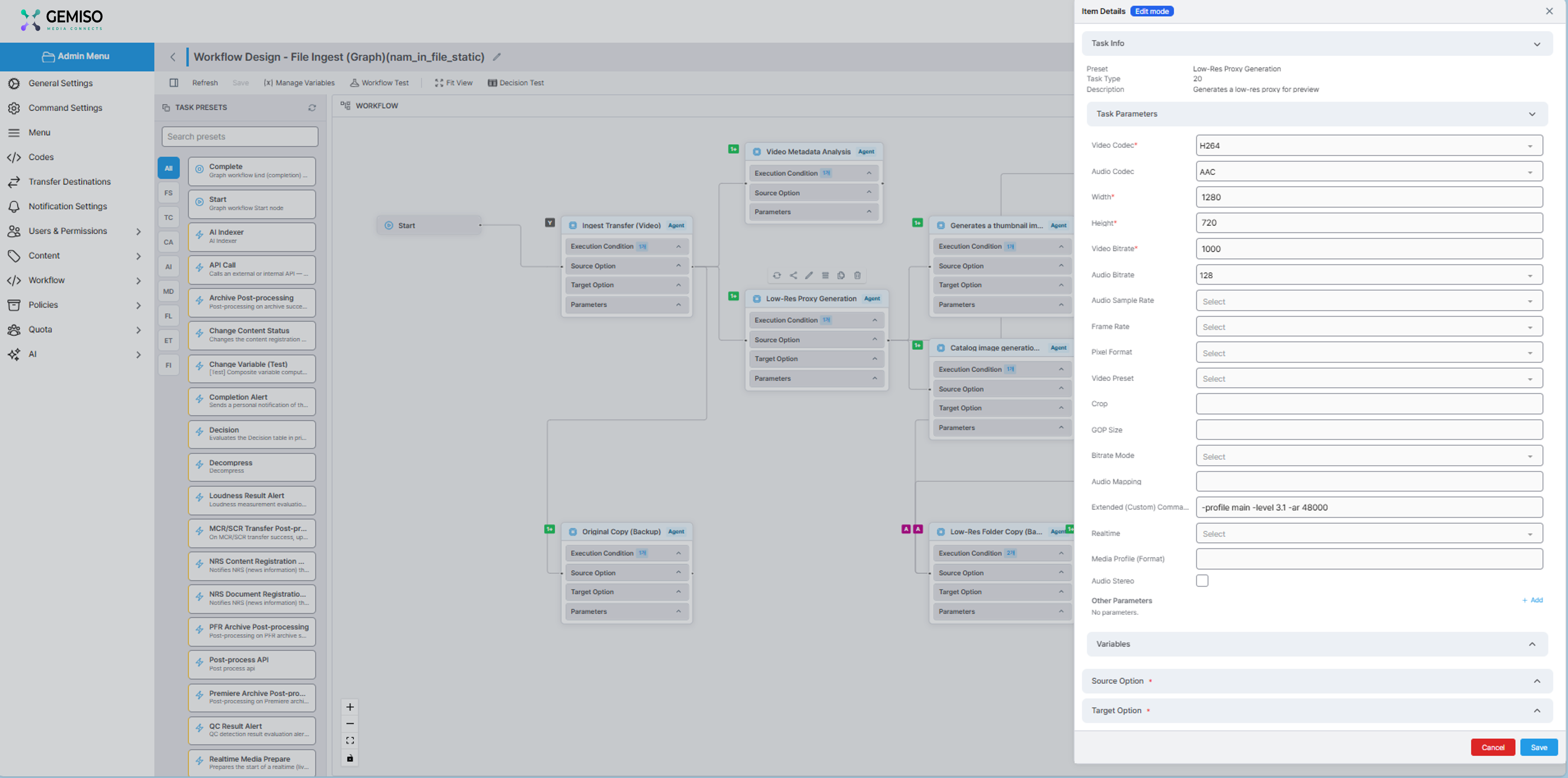Viewport: 1568px width, 778px height.
Task: Select the CA preset category tab
Action: [x=169, y=242]
